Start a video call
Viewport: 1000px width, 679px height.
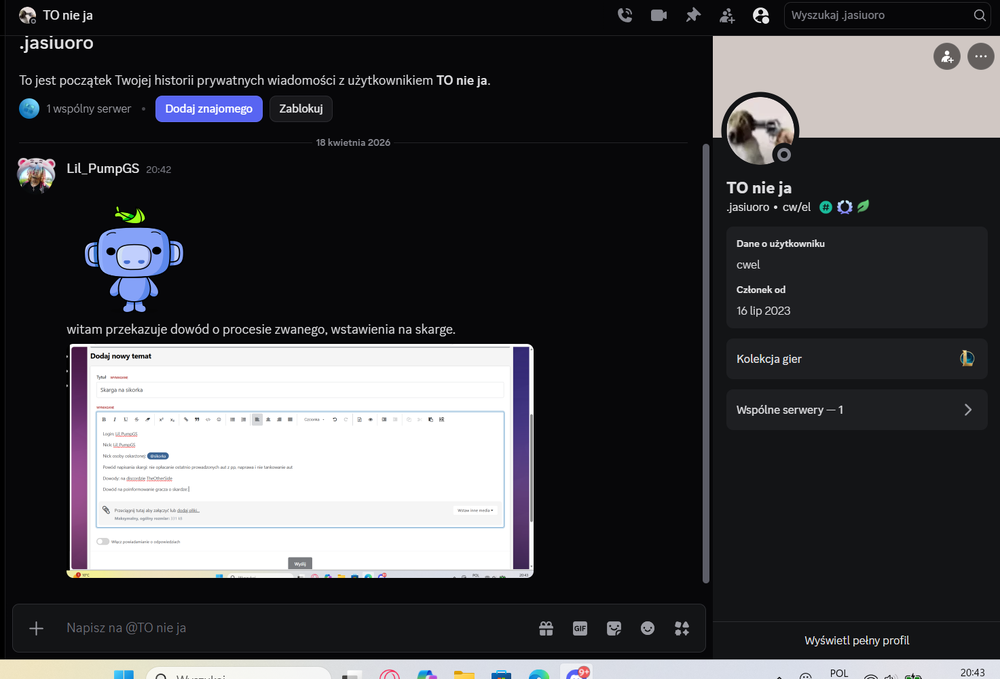click(659, 15)
